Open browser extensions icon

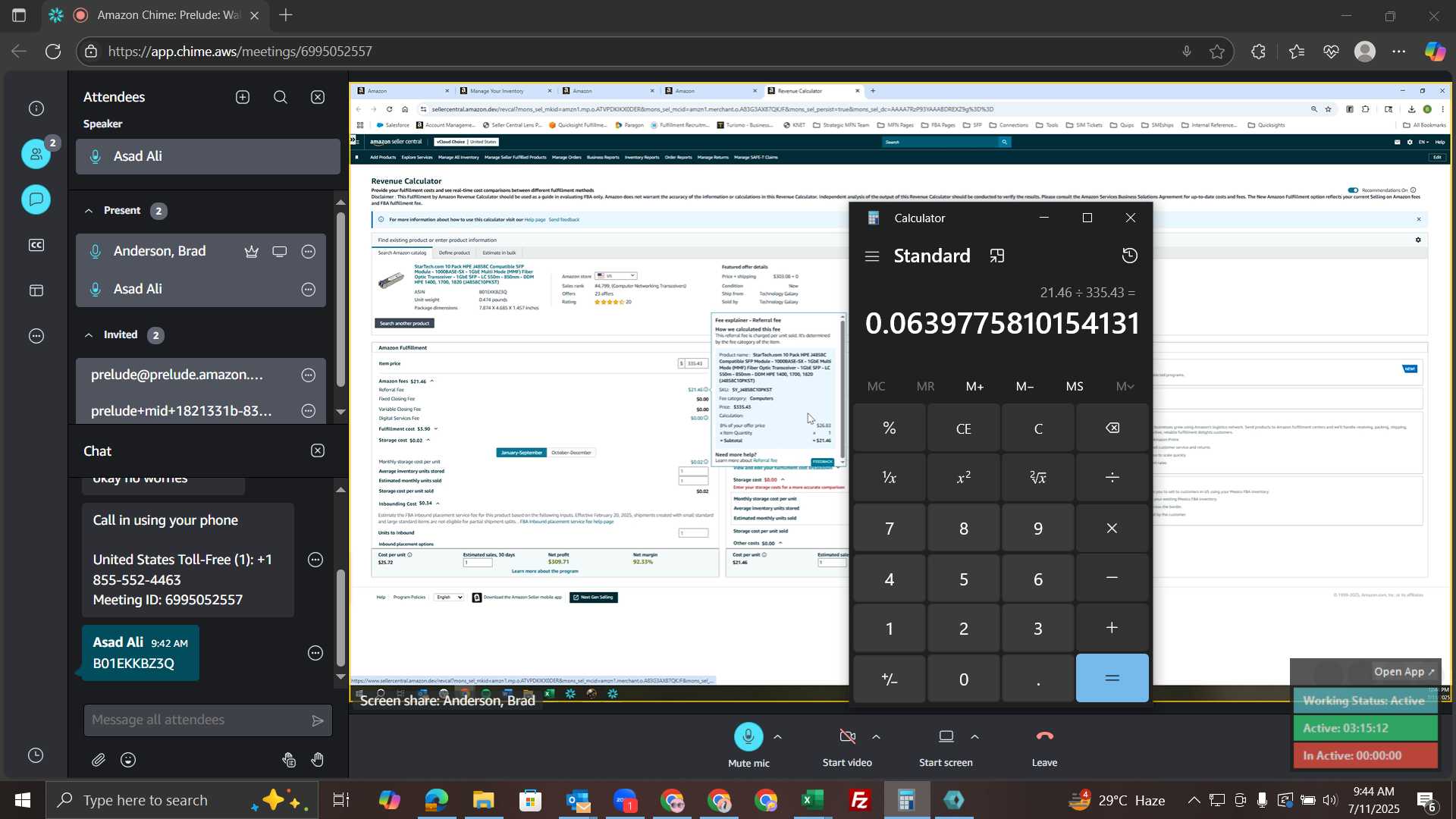point(1259,52)
